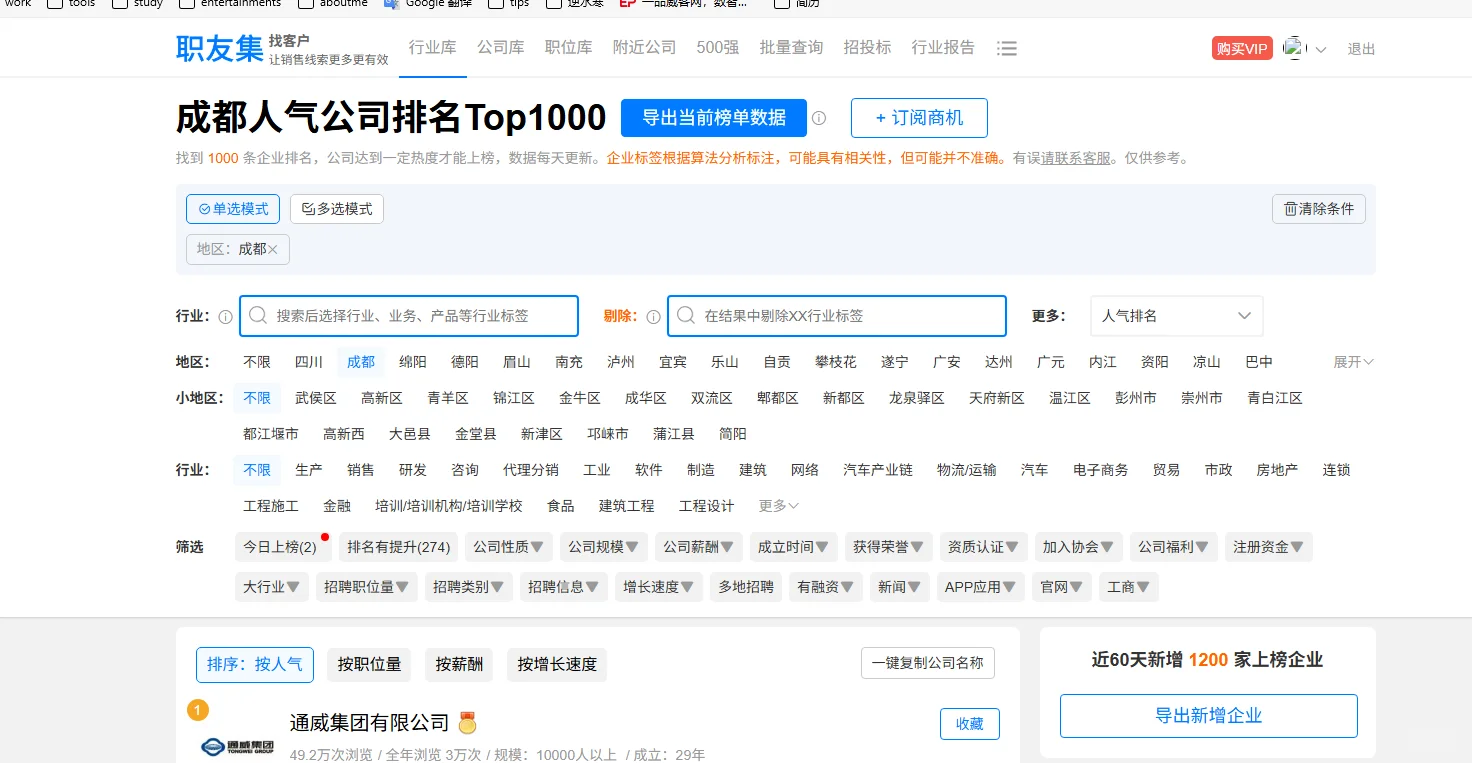The width and height of the screenshot is (1472, 763).
Task: Click the info icon next to 行业 label
Action: (225, 316)
